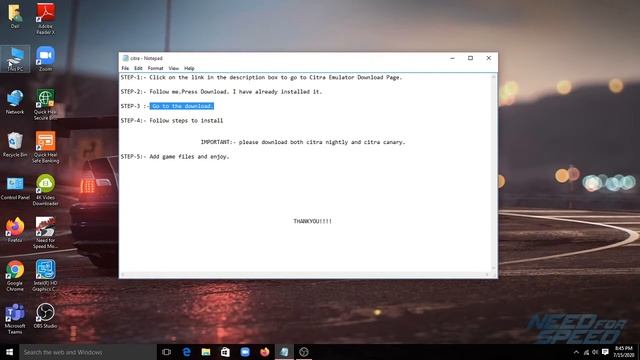Screen dimensions: 640x360
Task: Close the citra Notepad window
Action: [x=489, y=58]
